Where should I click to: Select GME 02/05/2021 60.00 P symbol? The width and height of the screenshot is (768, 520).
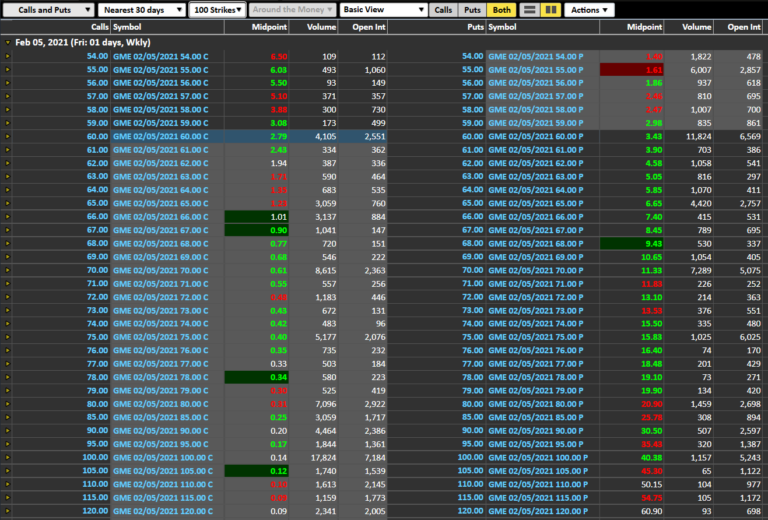[536, 137]
